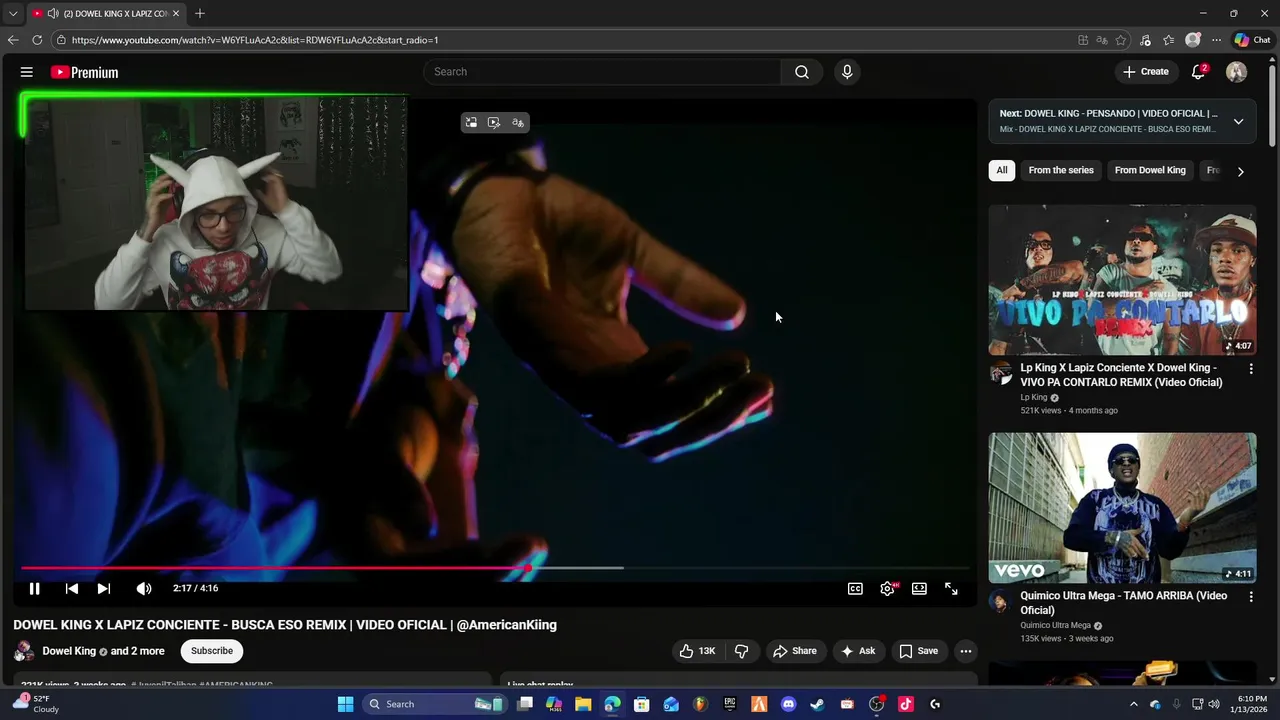Go back in browser

pos(13,40)
